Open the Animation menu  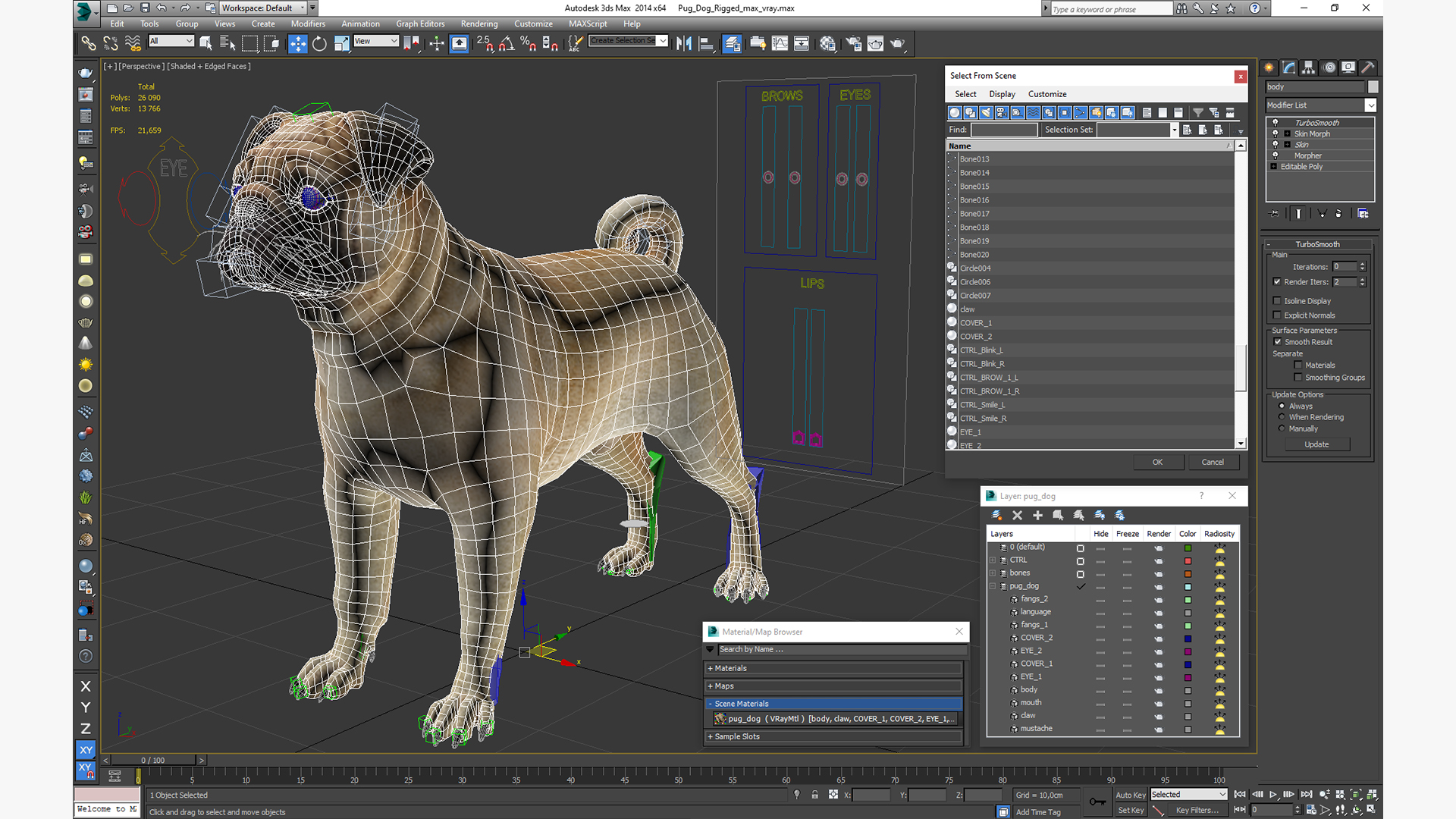tap(360, 24)
